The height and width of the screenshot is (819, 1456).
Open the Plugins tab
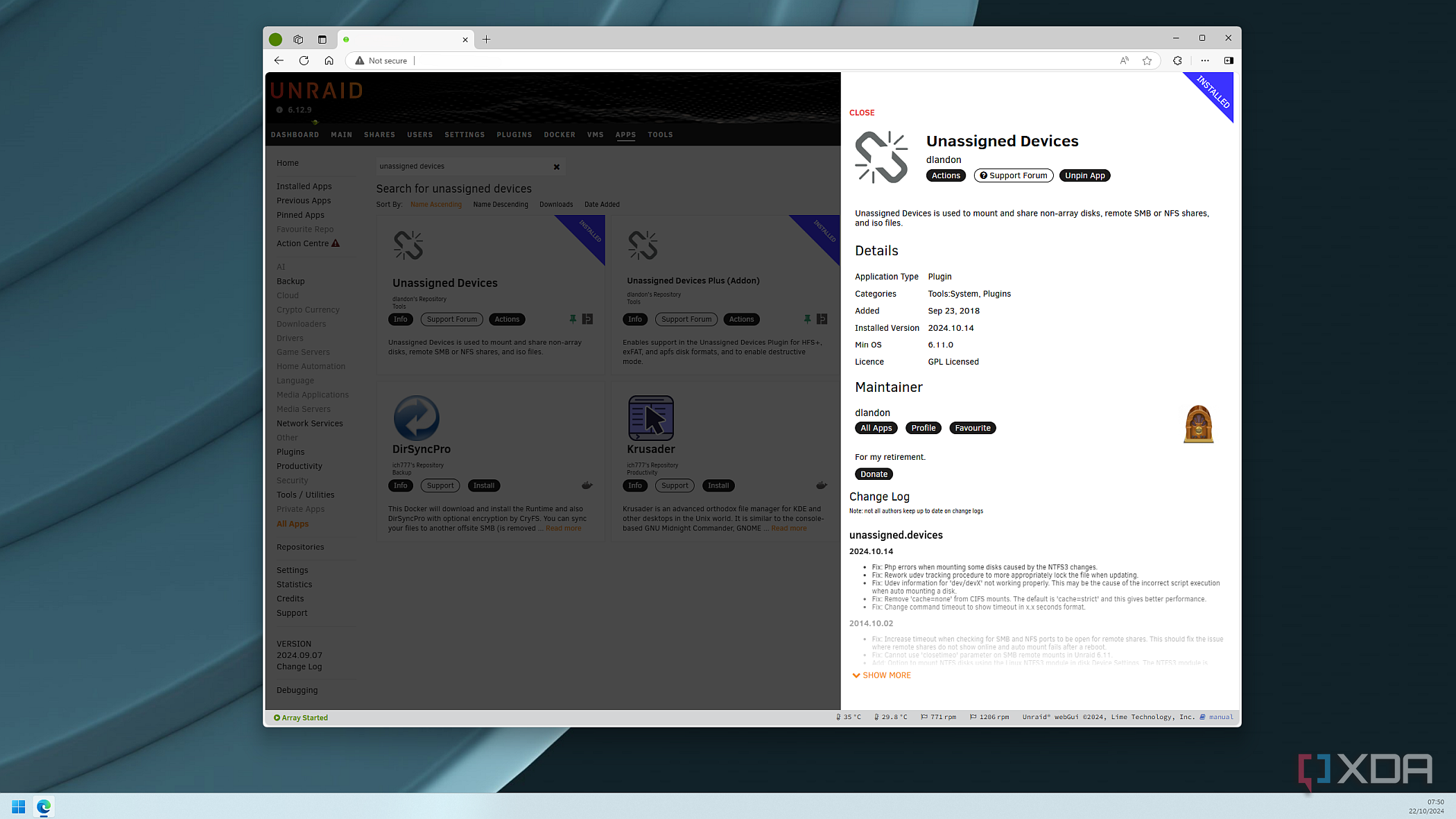click(514, 135)
